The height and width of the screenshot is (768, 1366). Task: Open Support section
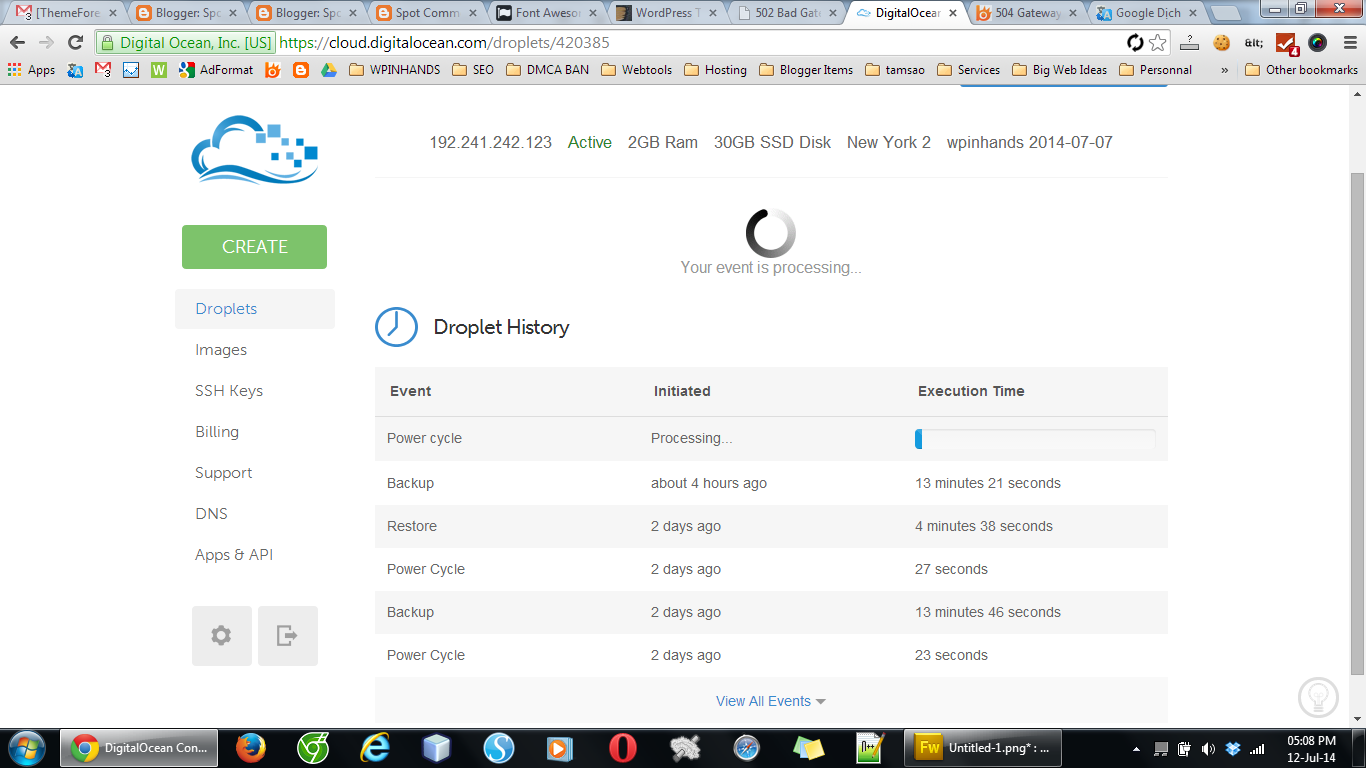(224, 473)
